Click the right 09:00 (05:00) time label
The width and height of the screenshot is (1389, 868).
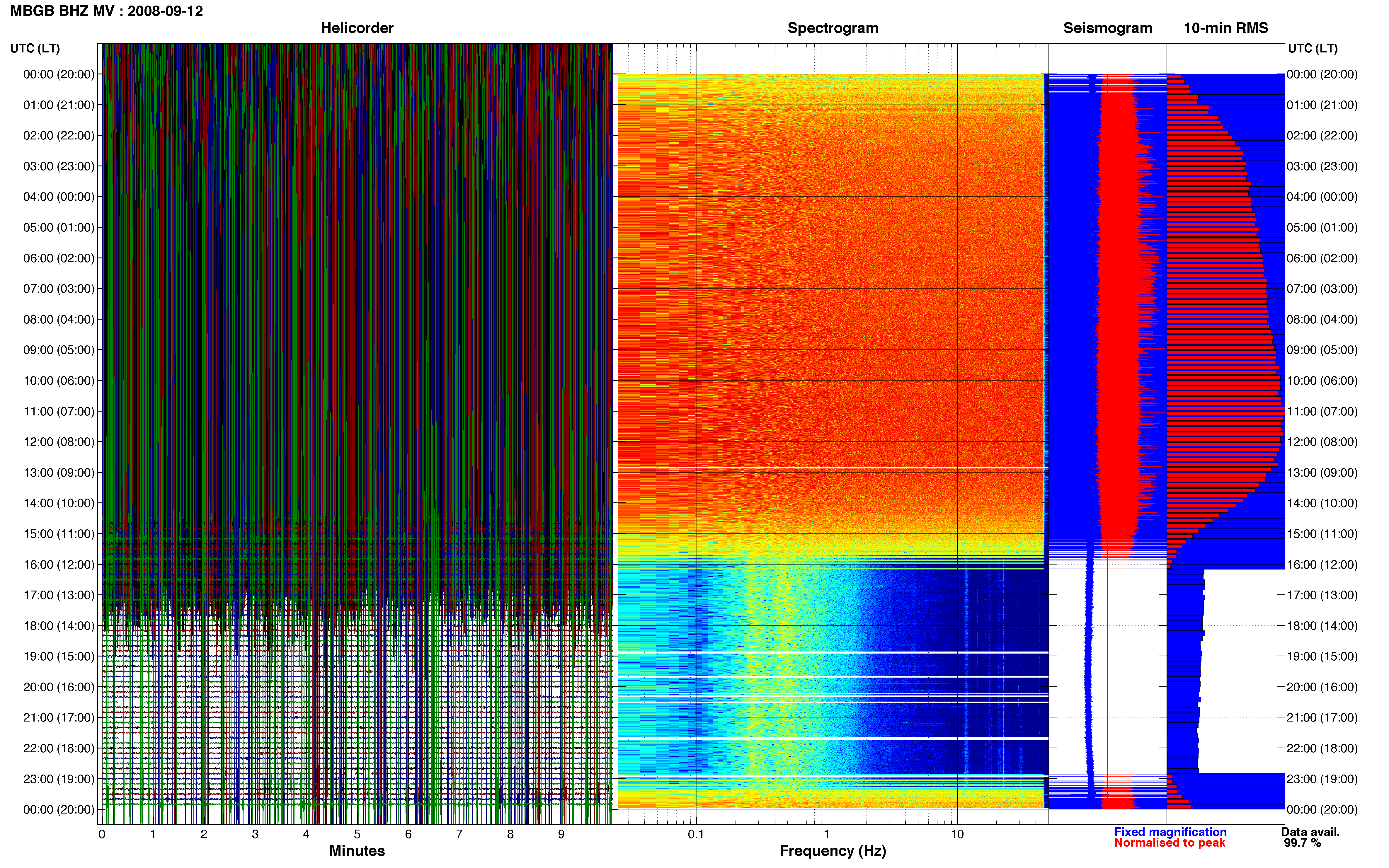pos(1322,350)
